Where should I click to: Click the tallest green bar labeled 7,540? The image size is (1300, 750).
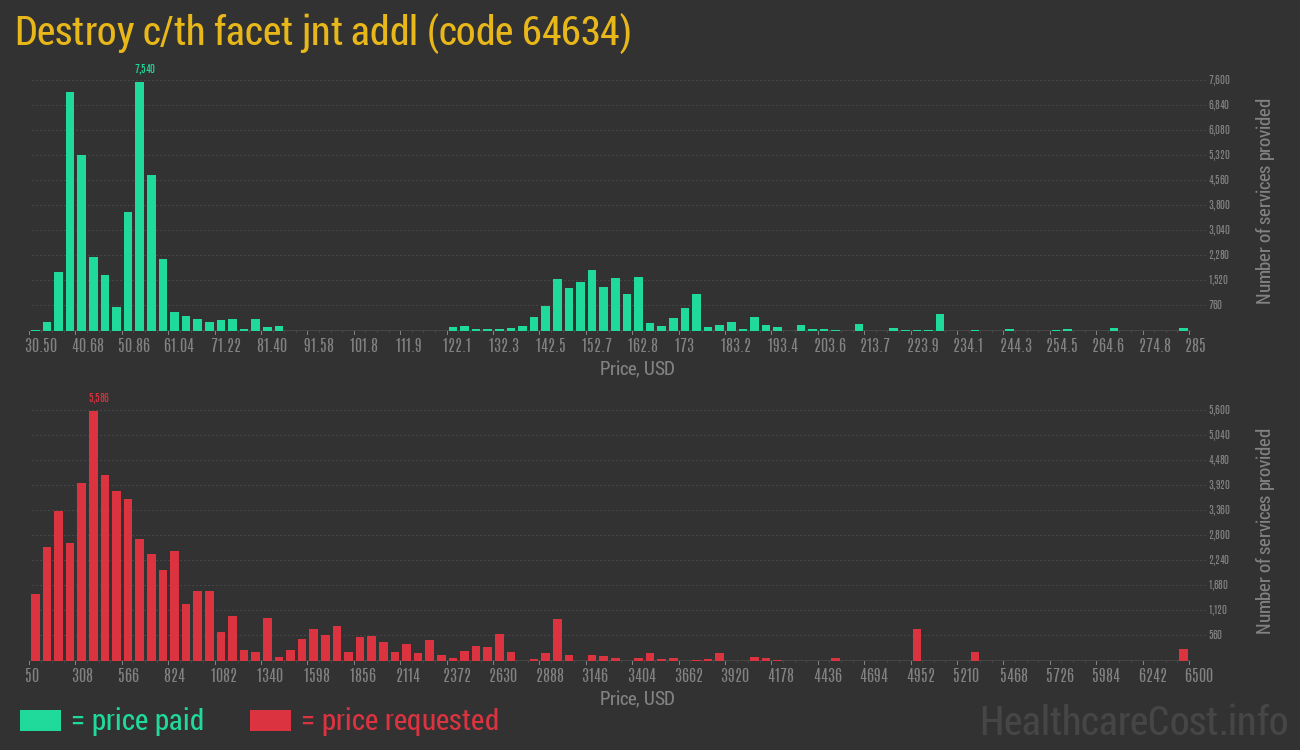(x=139, y=205)
